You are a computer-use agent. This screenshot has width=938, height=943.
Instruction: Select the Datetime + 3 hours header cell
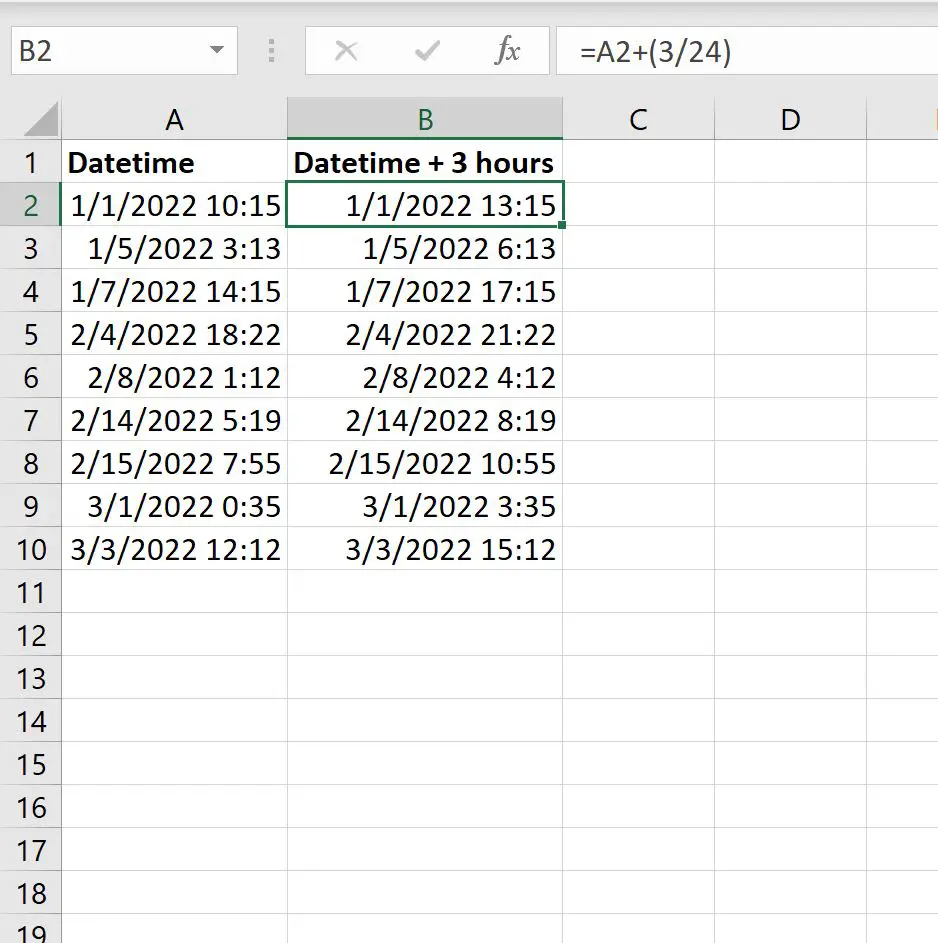click(x=424, y=162)
